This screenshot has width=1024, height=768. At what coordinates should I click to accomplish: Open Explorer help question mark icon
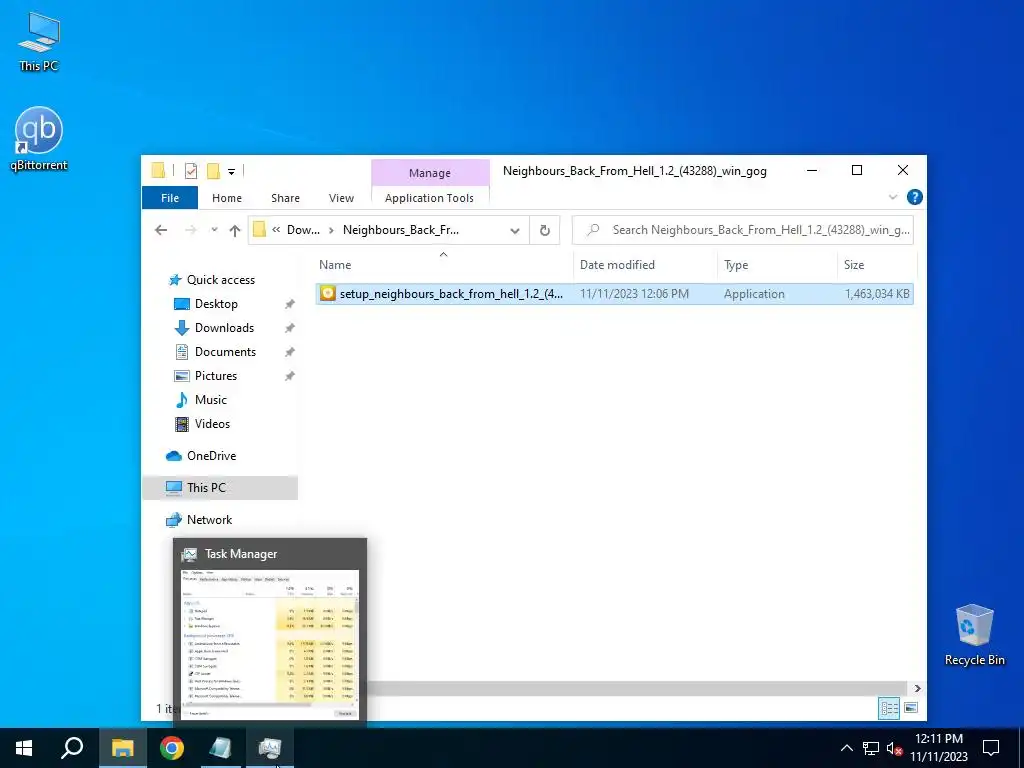tap(915, 197)
